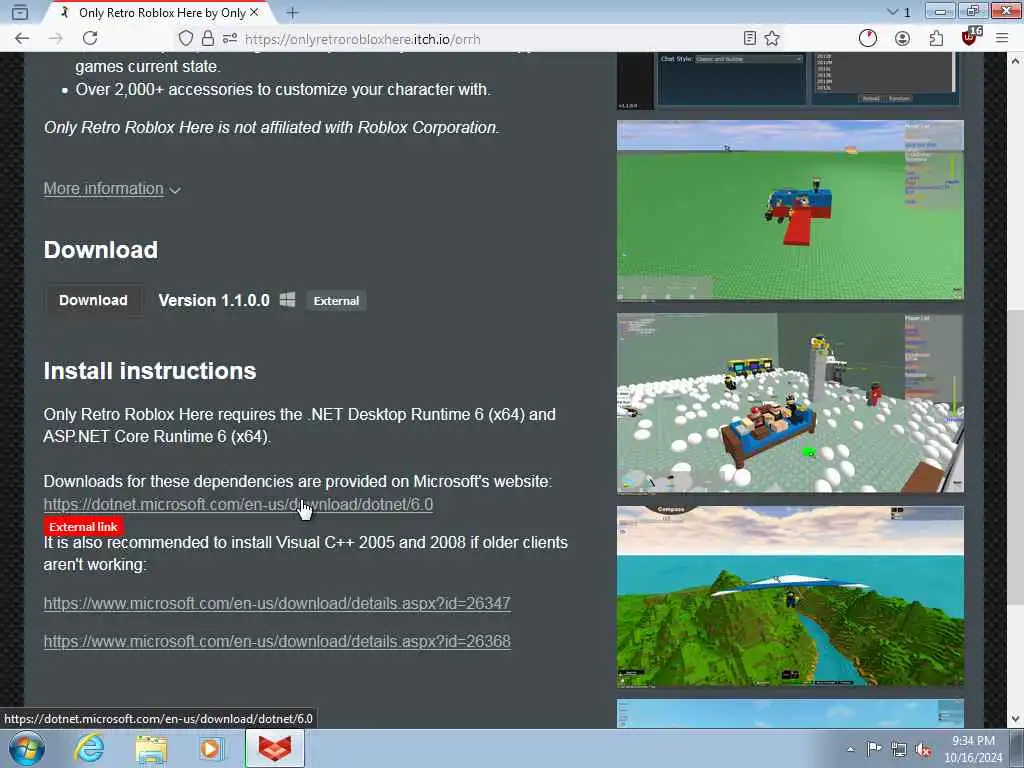Open uBlock Origin icon showing 16

pyautogui.click(x=971, y=37)
